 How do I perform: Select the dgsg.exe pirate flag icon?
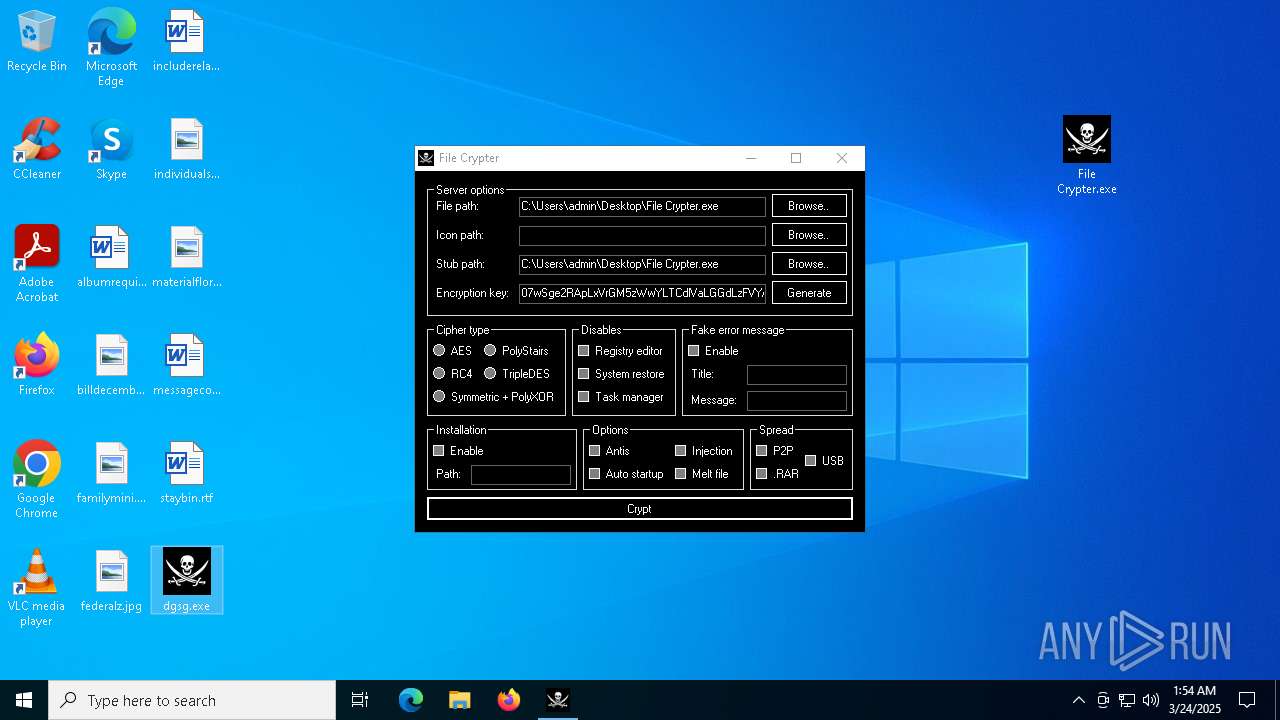[x=187, y=580]
